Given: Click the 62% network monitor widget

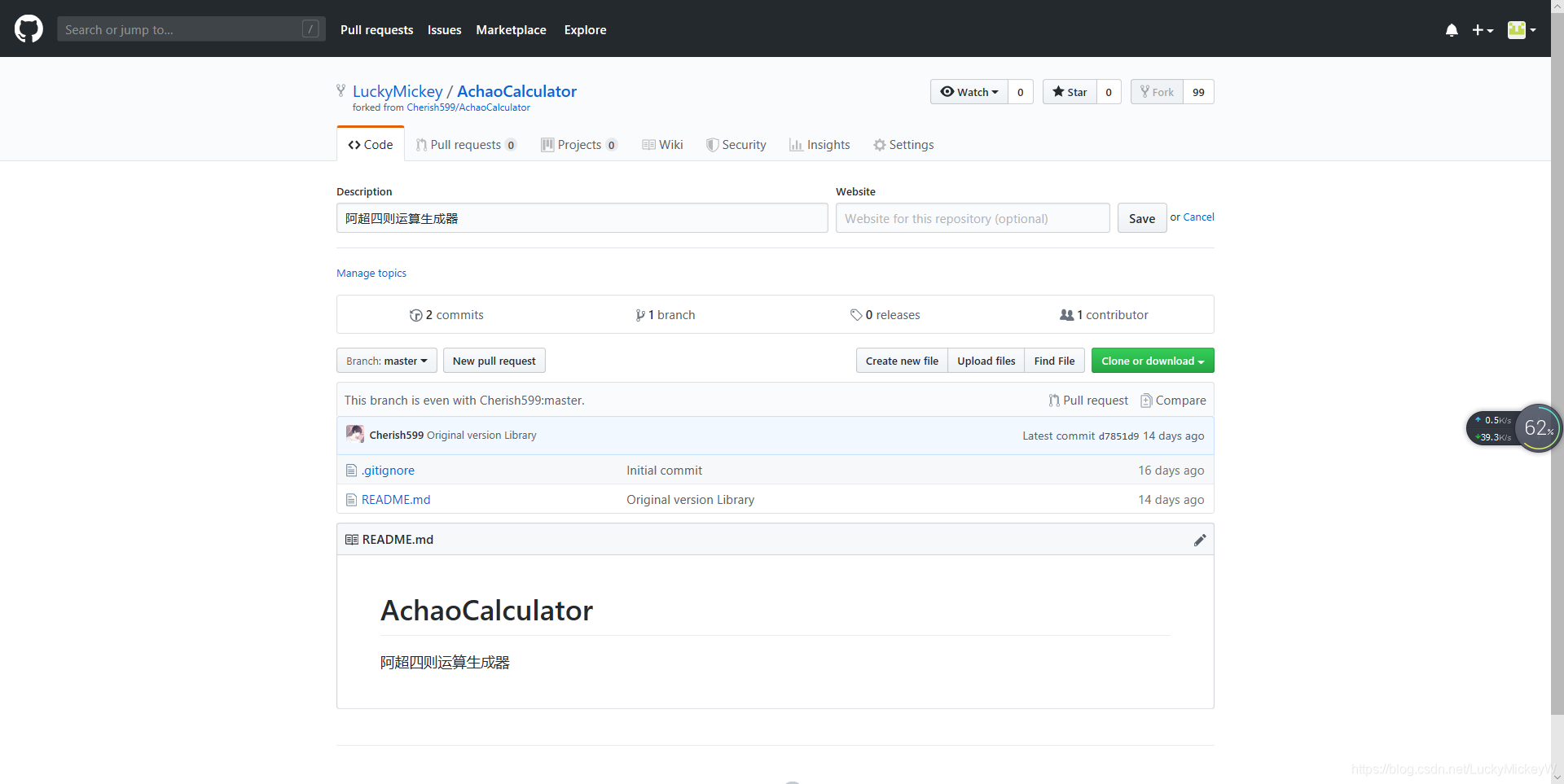Looking at the screenshot, I should (1538, 428).
